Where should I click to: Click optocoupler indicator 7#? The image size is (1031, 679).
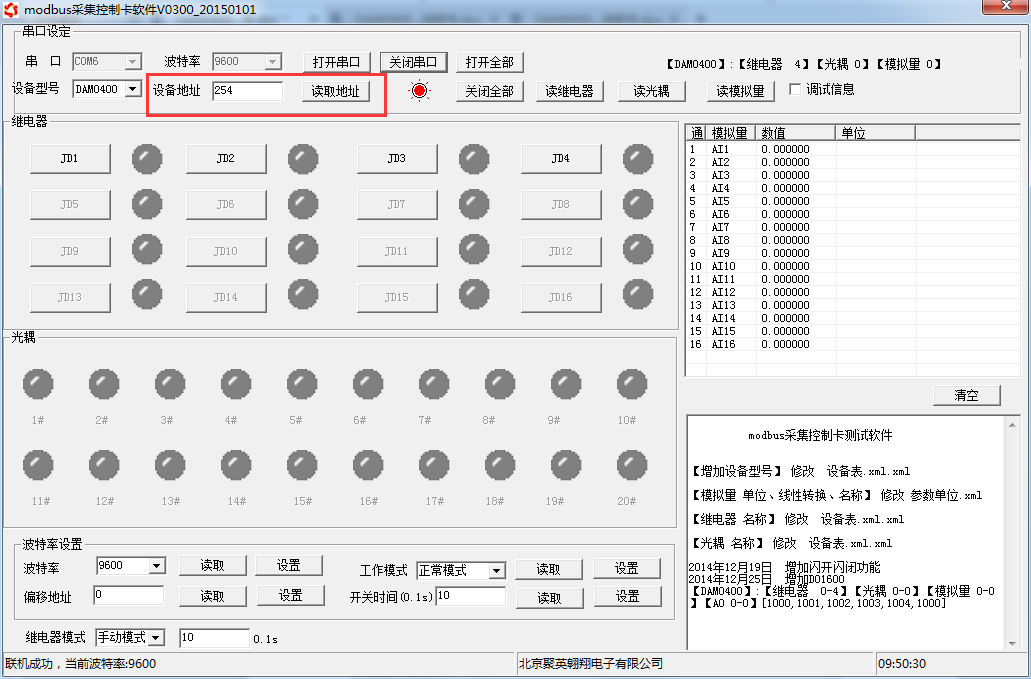tap(434, 384)
